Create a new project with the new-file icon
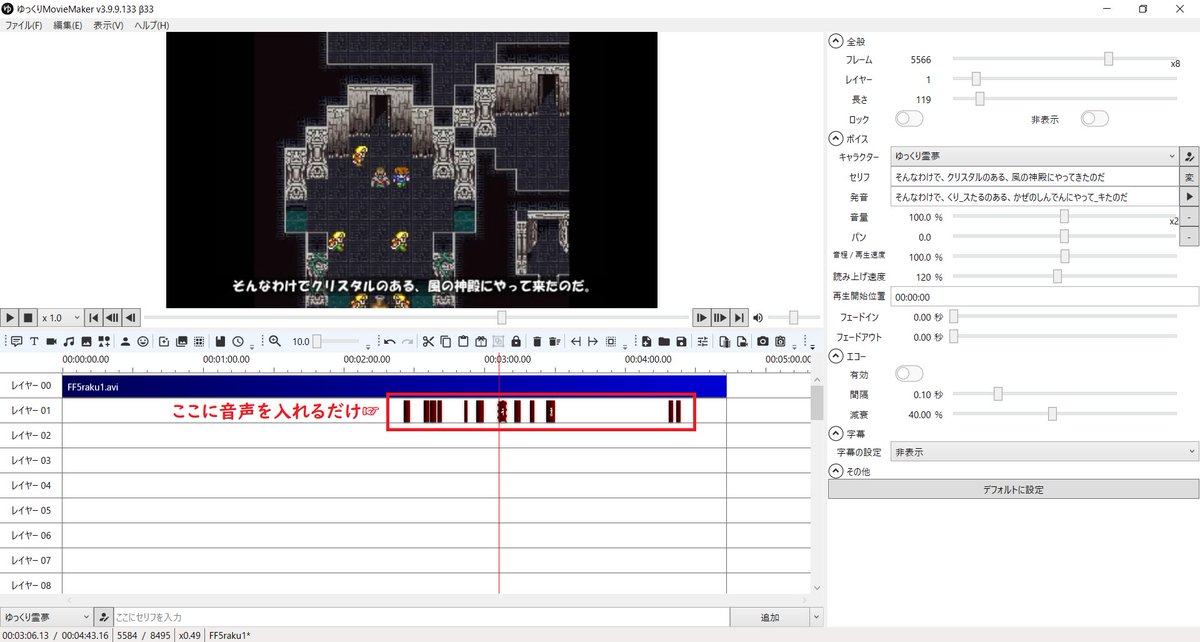1200x642 pixels. pyautogui.click(x=646, y=341)
